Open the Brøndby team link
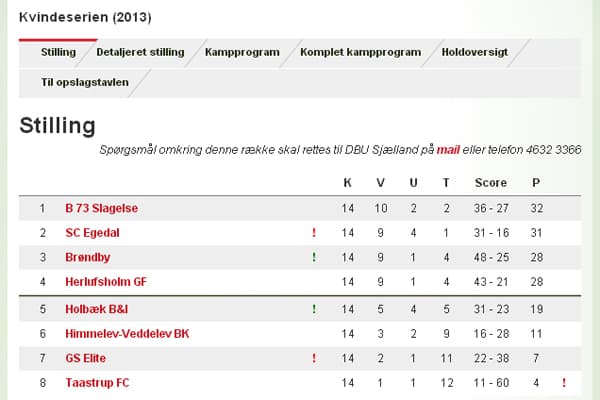The height and width of the screenshot is (400, 600). 87,258
